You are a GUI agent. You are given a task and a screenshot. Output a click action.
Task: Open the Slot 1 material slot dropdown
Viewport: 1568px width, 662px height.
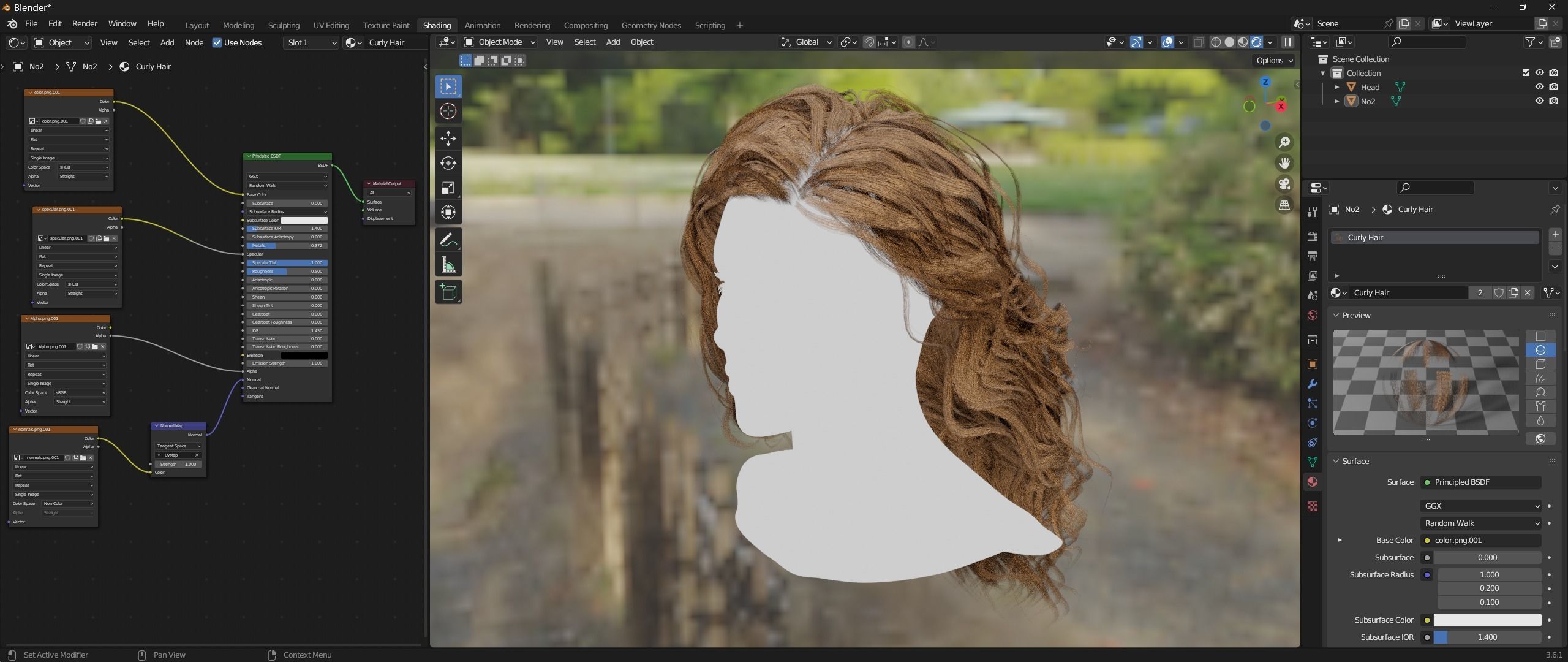[x=311, y=42]
